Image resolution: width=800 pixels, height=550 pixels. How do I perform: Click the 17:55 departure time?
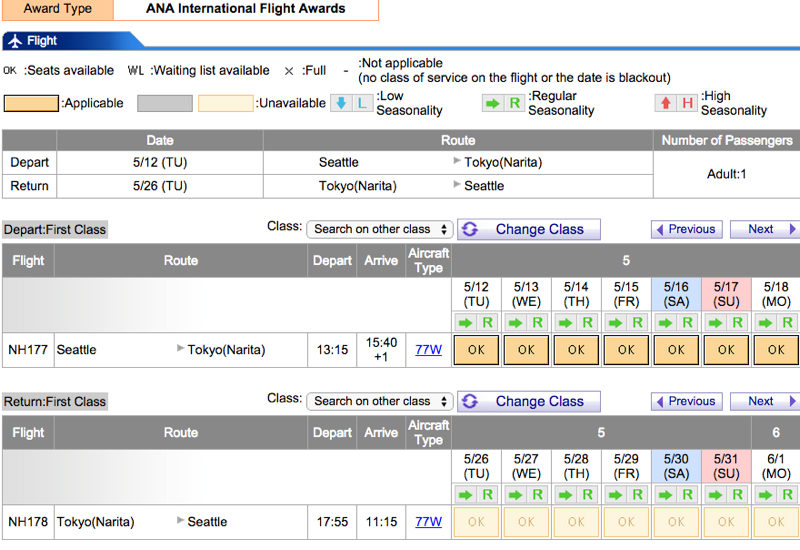(332, 522)
